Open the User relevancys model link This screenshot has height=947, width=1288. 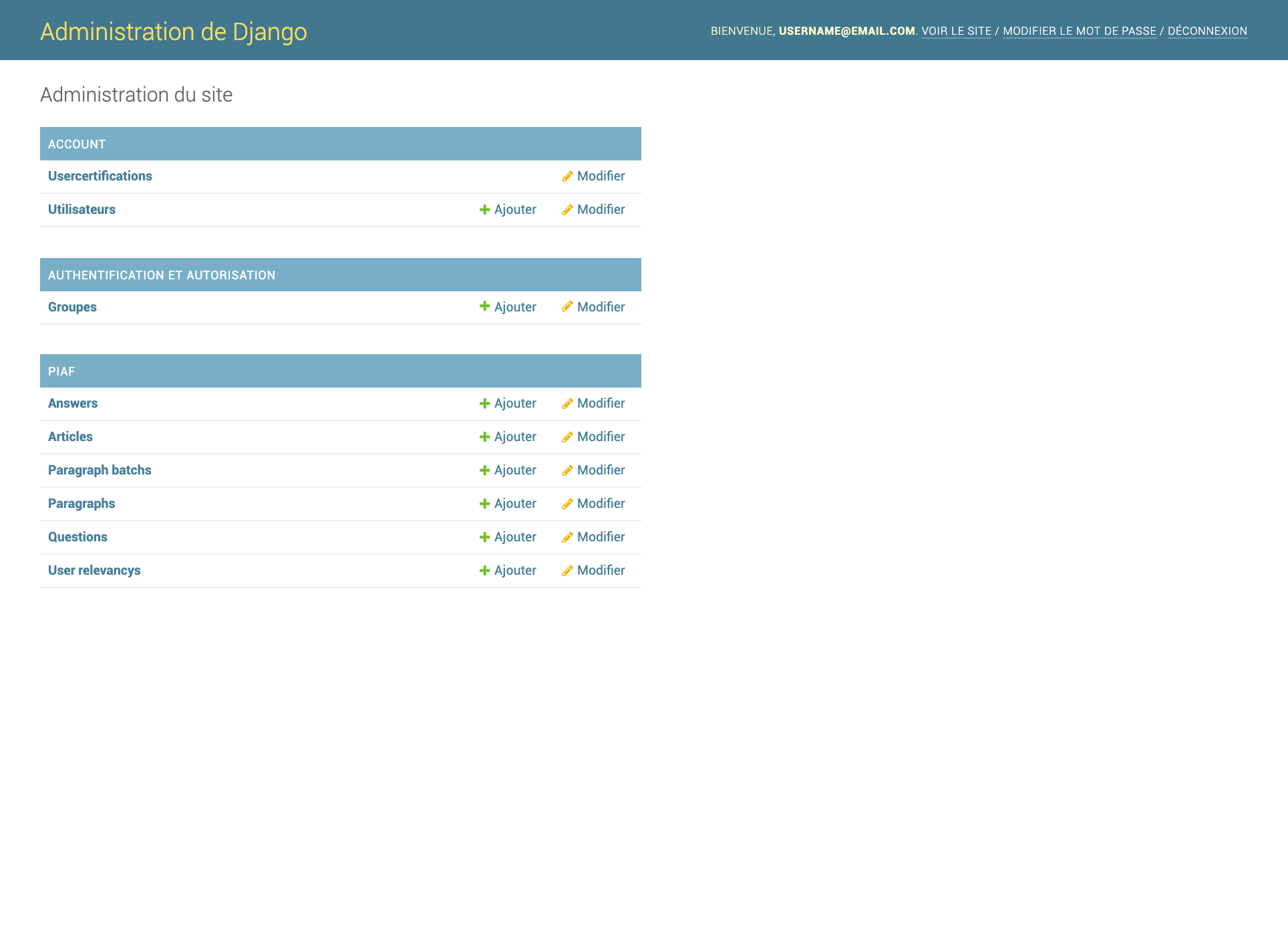(94, 571)
